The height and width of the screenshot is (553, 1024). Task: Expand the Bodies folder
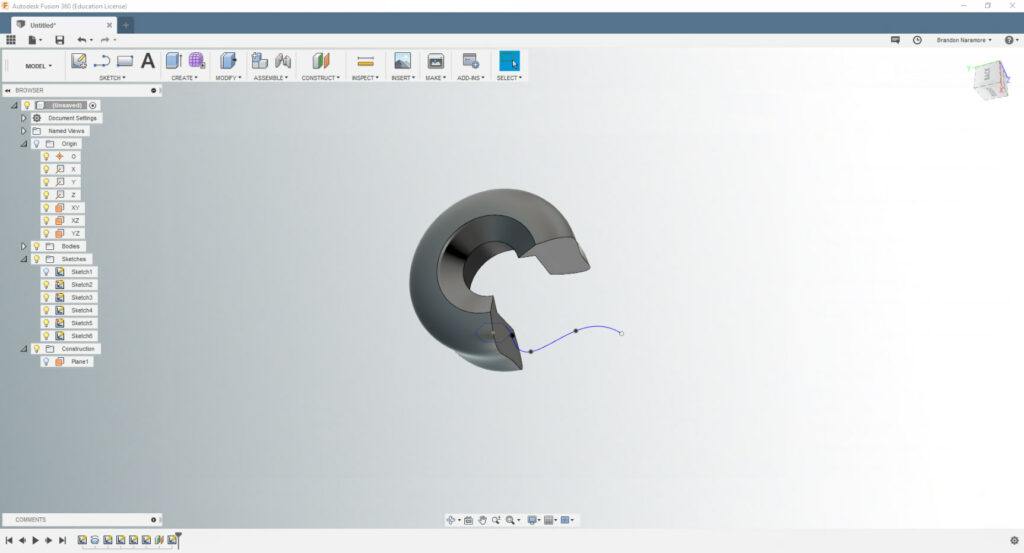[x=24, y=246]
